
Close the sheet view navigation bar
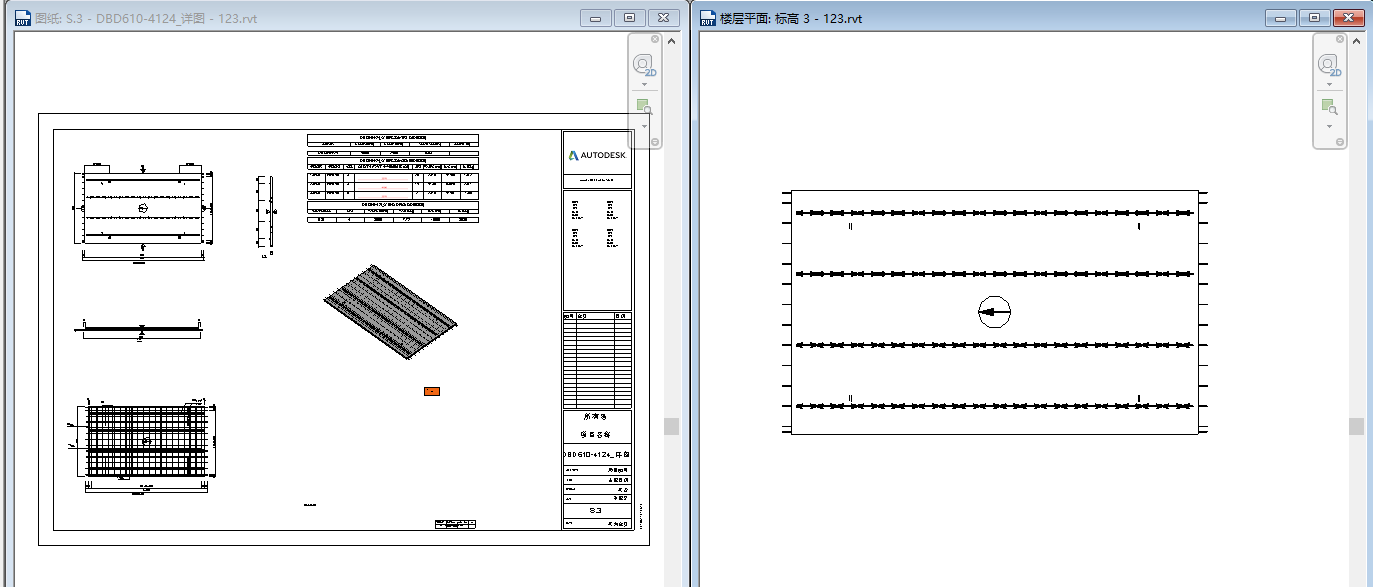pos(655,39)
